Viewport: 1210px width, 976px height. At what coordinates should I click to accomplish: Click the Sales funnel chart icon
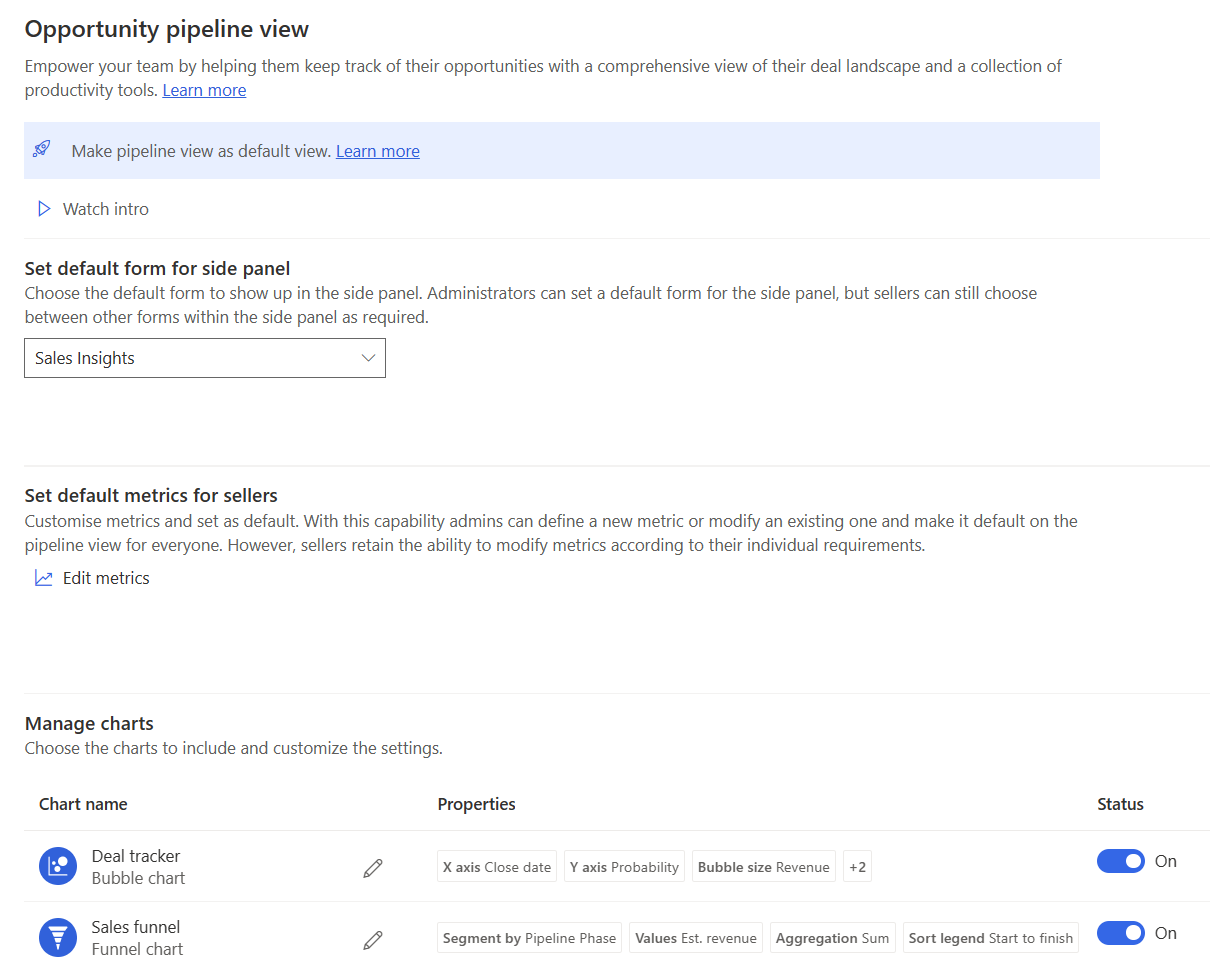pos(58,937)
